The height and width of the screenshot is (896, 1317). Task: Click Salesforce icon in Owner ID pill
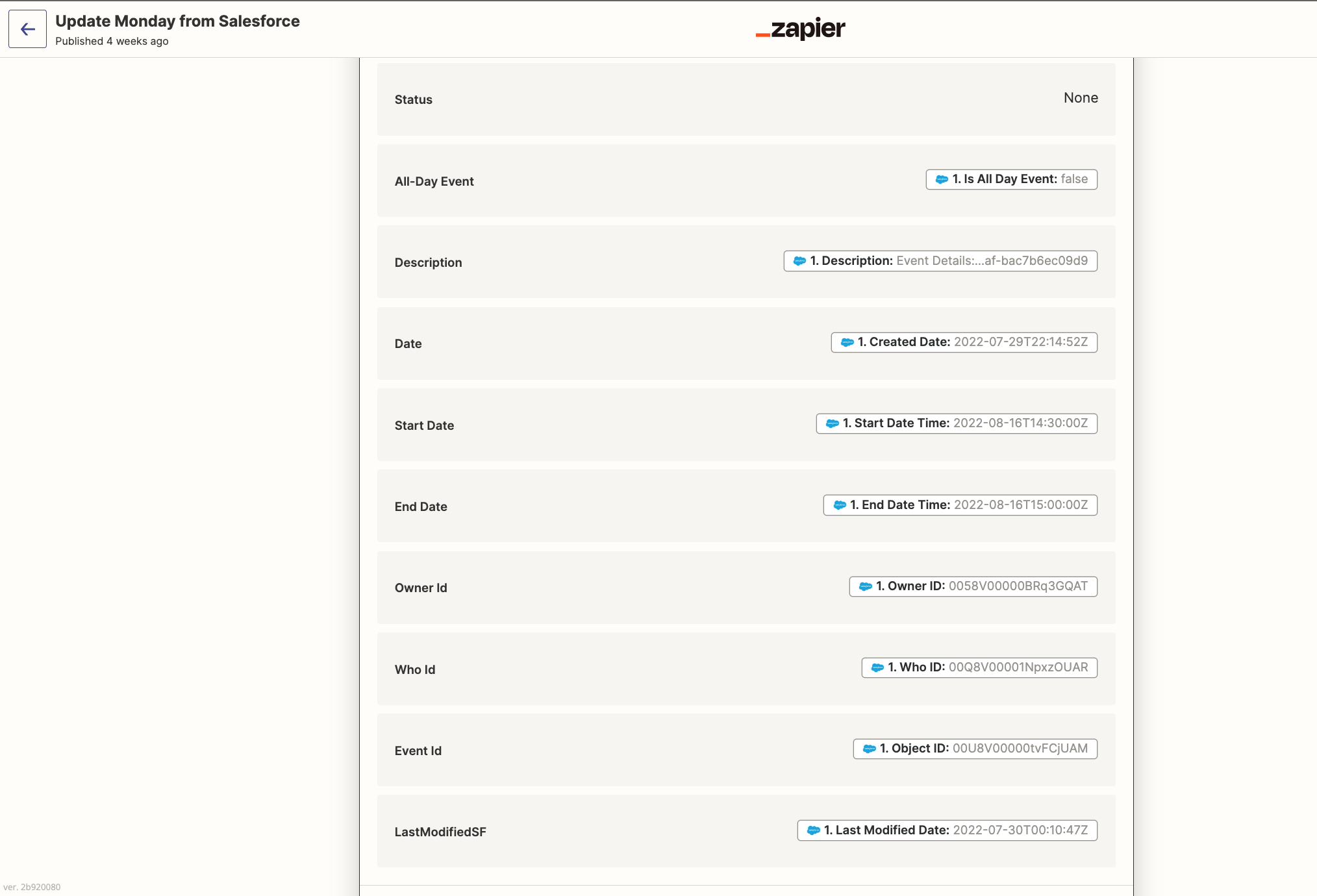pyautogui.click(x=865, y=587)
